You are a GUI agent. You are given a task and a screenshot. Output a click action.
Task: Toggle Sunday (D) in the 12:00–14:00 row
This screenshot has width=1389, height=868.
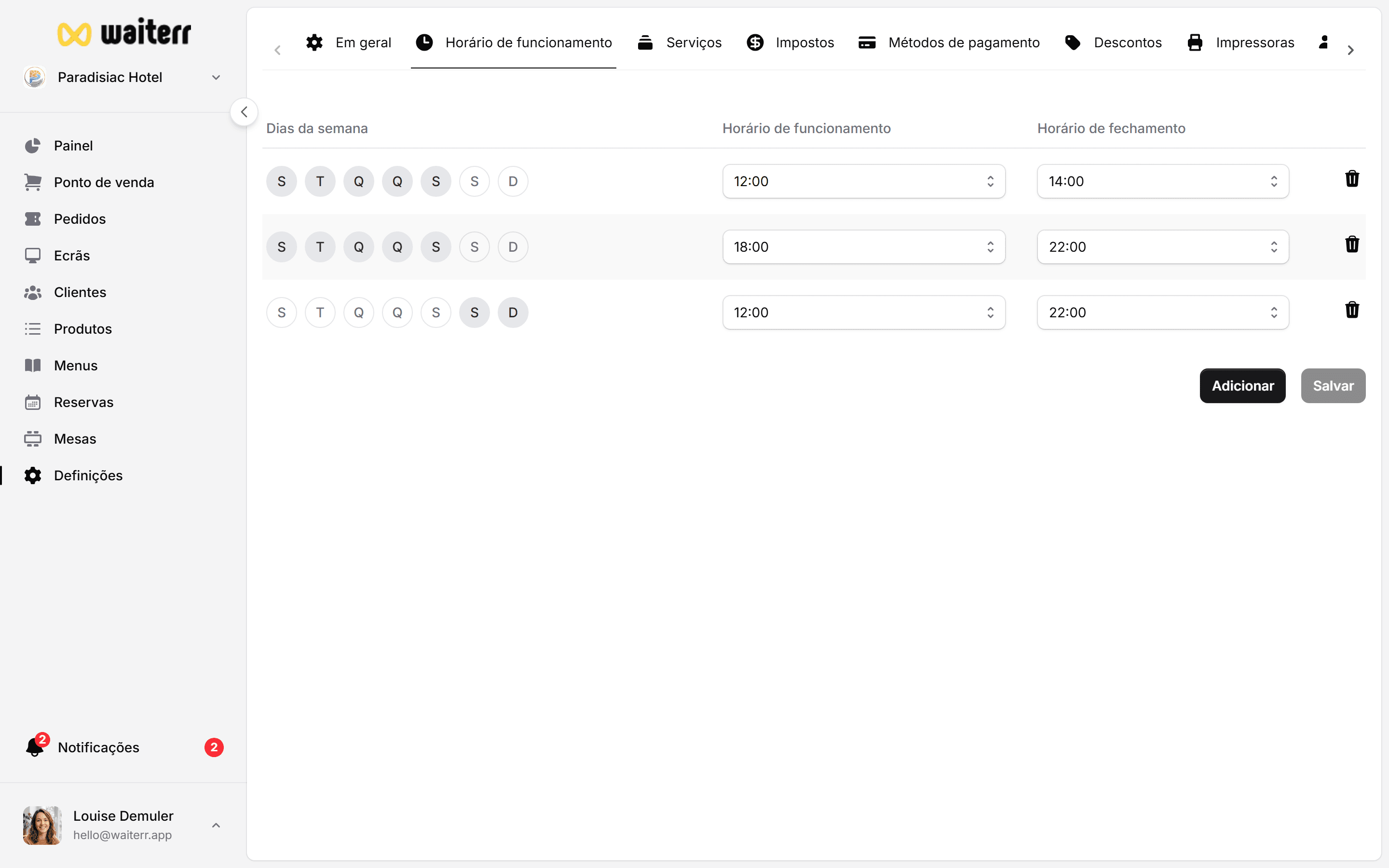[x=513, y=181]
